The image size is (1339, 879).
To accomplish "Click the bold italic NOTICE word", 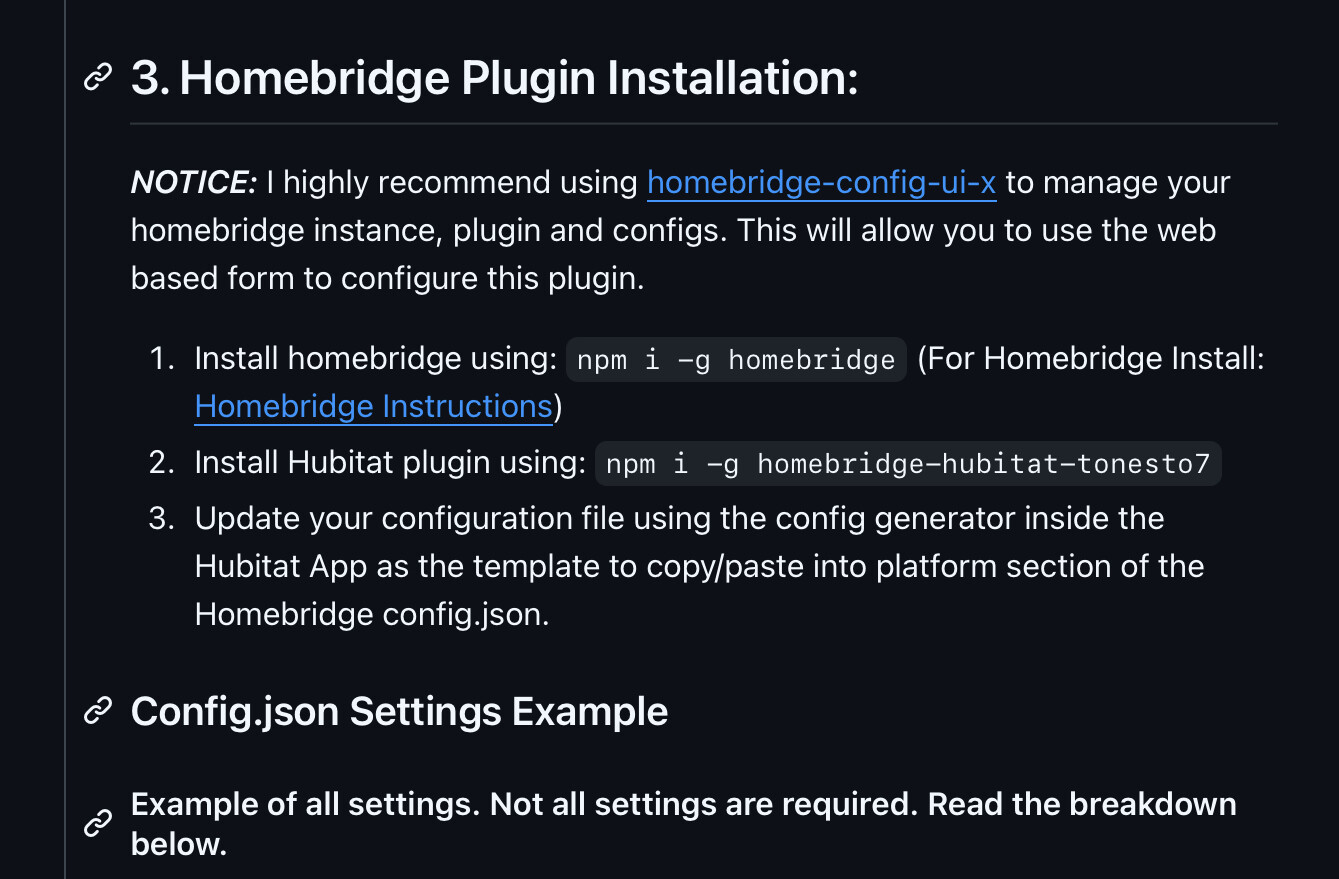I will pos(194,183).
